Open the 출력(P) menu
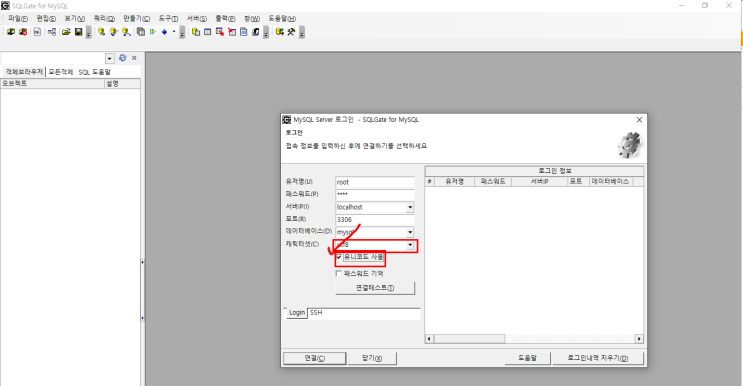 (225, 18)
